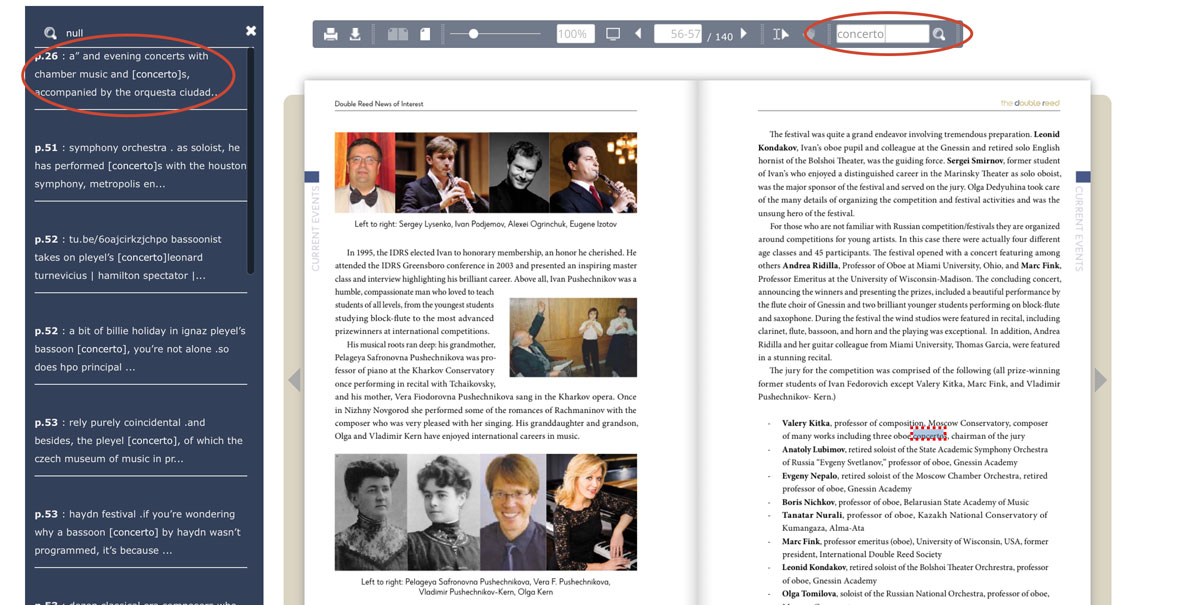Open p.51 result about symphony orchestra
Screen dimensions: 1200x605
pyautogui.click(x=140, y=166)
